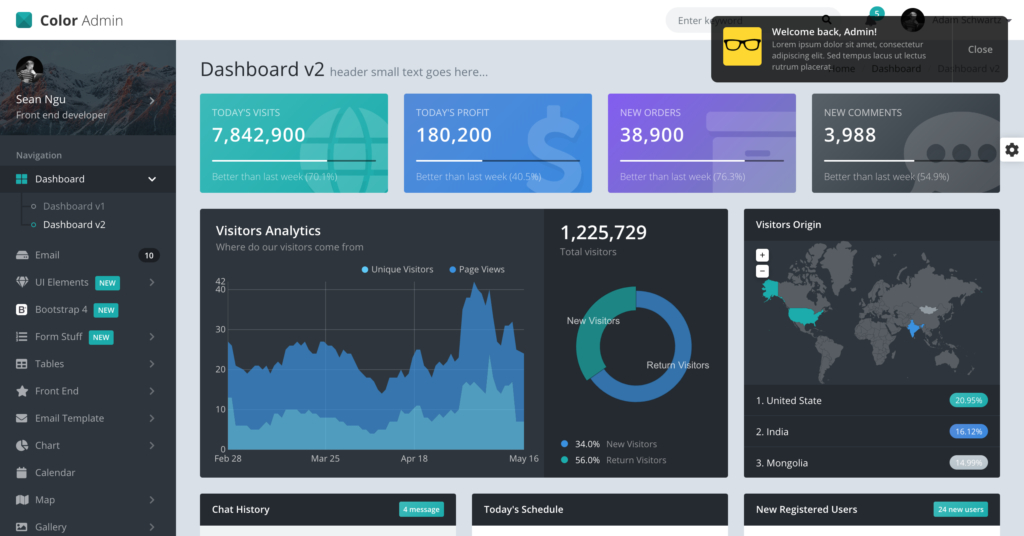Zoom in on the Visitors Origin map

(762, 255)
